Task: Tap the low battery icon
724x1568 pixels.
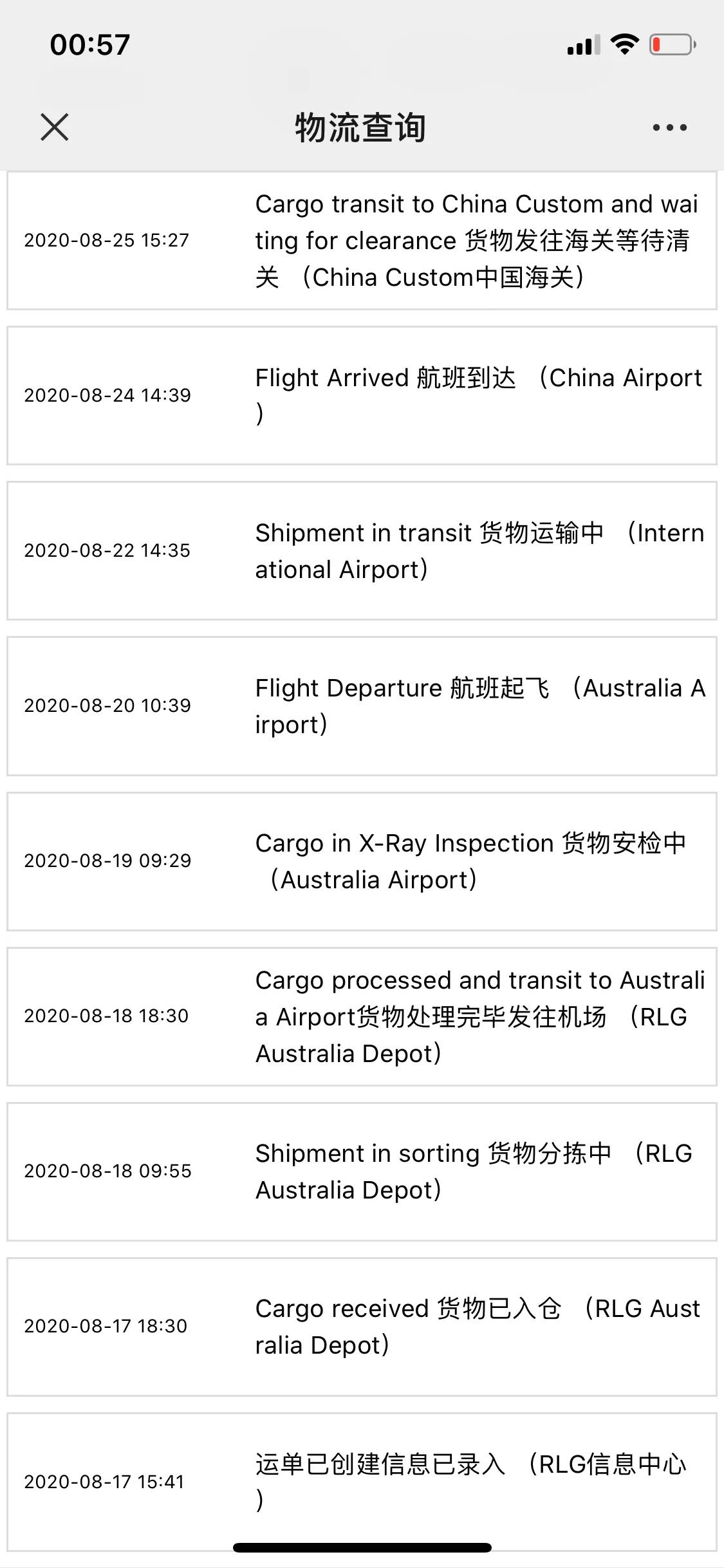Action: click(667, 43)
